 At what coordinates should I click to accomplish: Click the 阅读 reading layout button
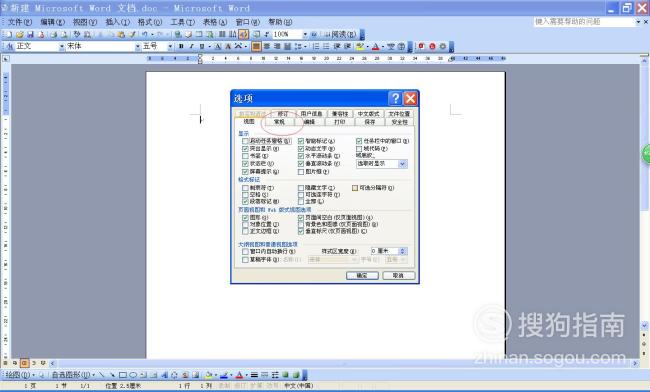pyautogui.click(x=340, y=34)
